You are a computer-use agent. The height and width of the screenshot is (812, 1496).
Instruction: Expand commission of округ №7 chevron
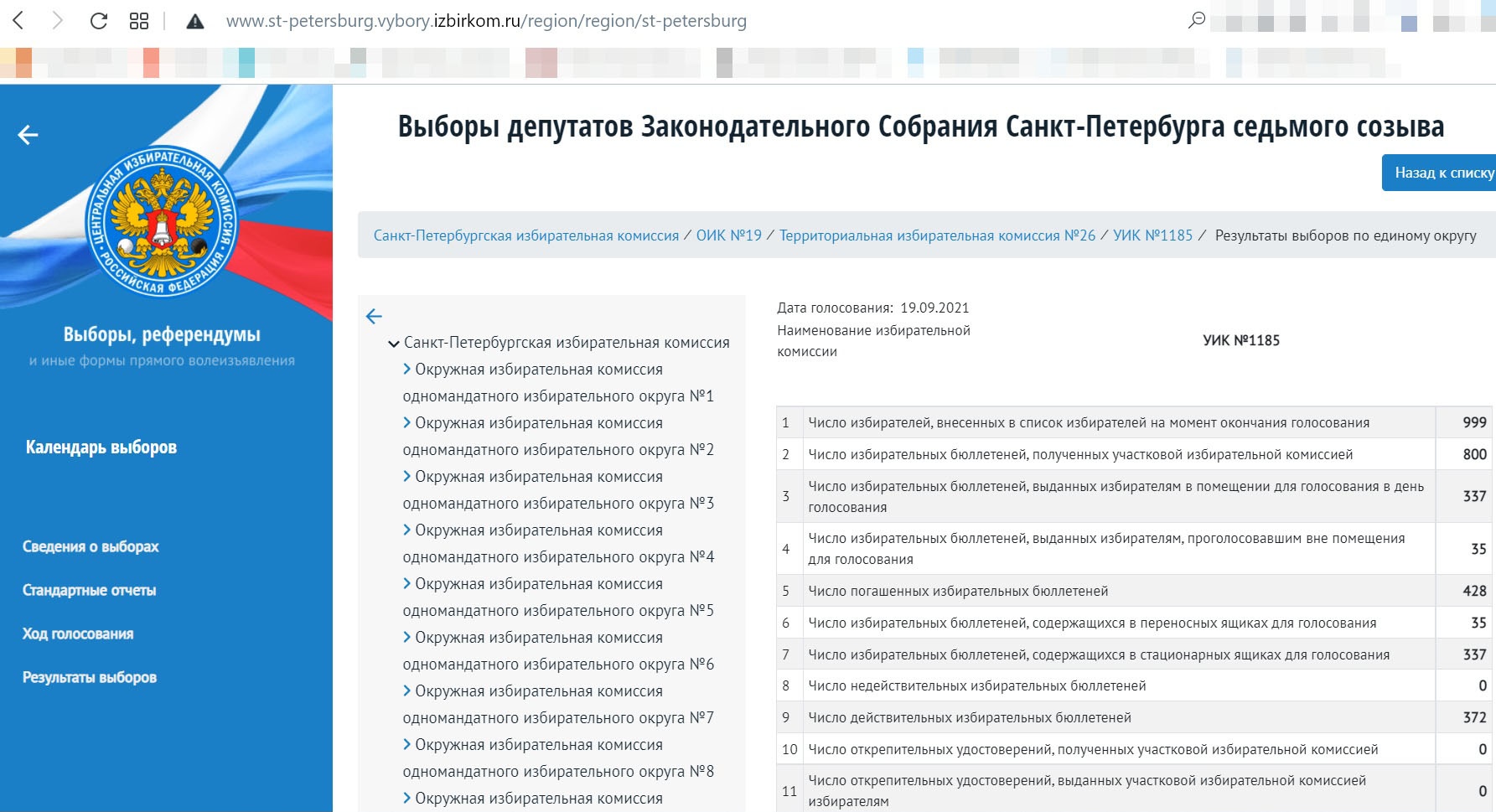pyautogui.click(x=406, y=690)
